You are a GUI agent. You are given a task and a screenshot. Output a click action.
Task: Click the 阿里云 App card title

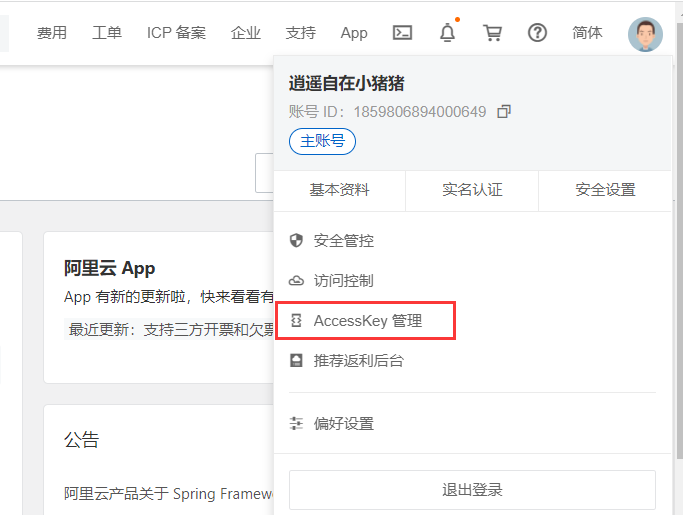coord(109,268)
